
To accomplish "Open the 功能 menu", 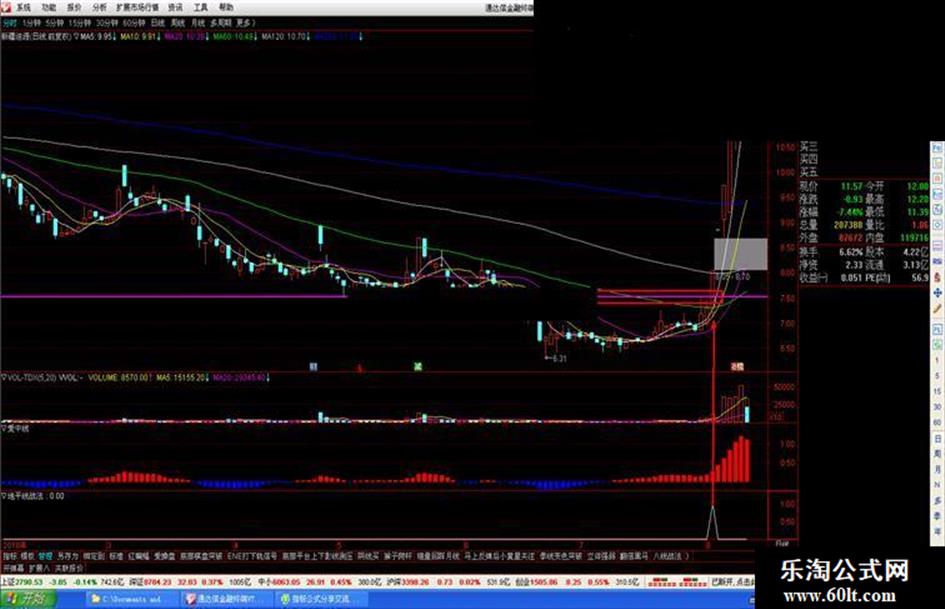I will coord(49,7).
